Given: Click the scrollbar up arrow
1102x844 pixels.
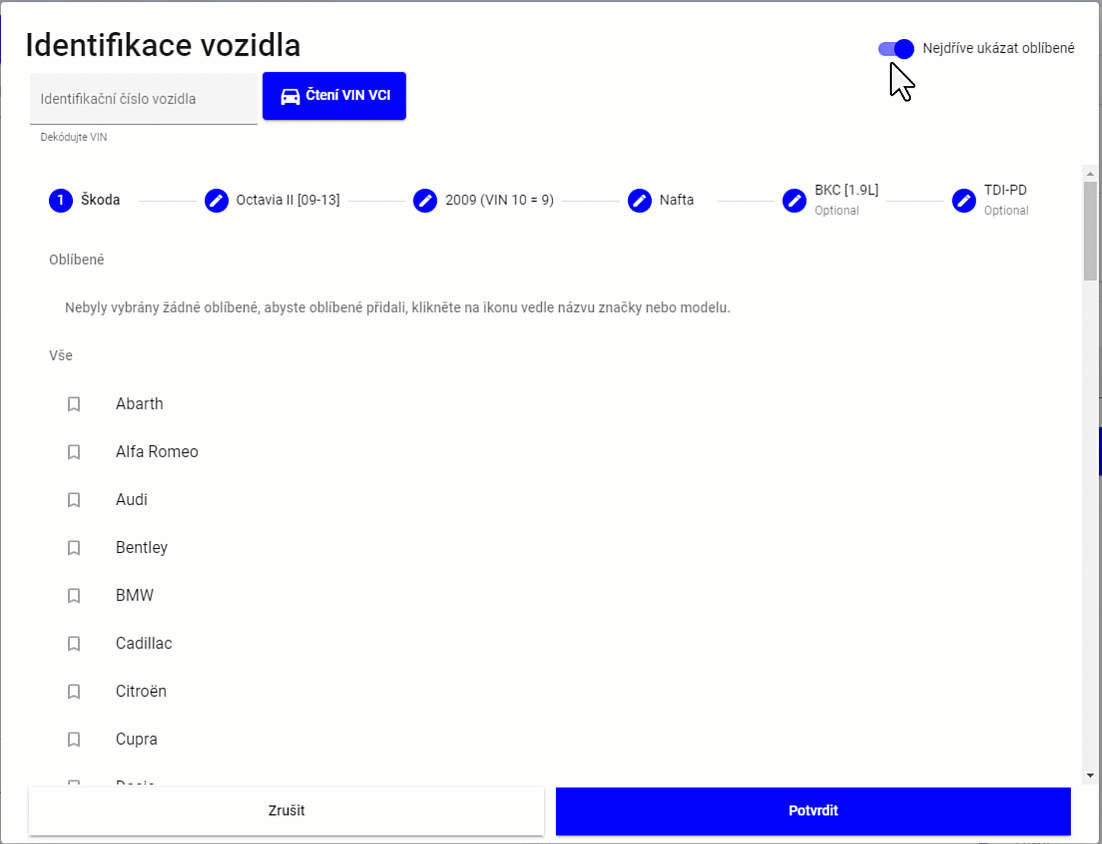Looking at the screenshot, I should pyautogui.click(x=1090, y=173).
